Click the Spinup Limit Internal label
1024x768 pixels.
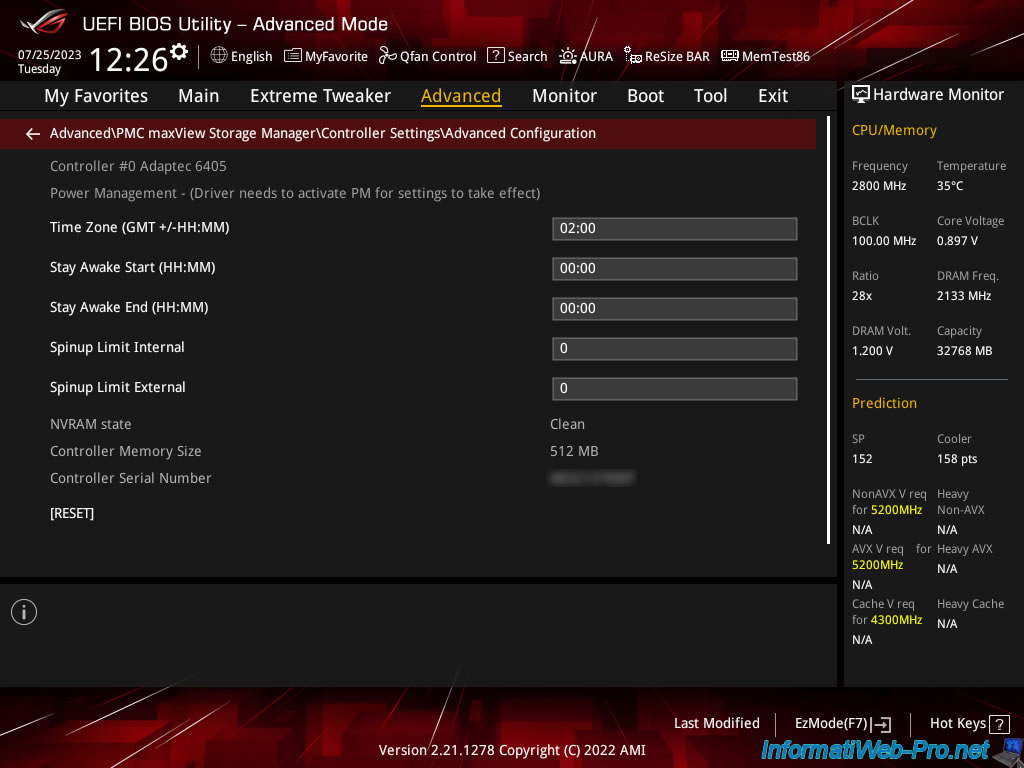(x=118, y=347)
